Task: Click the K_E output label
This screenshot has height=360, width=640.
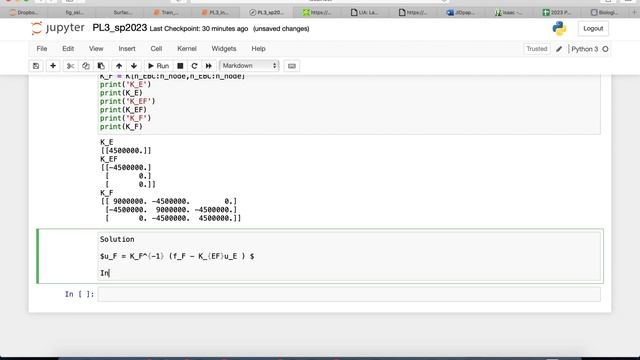Action: click(107, 142)
